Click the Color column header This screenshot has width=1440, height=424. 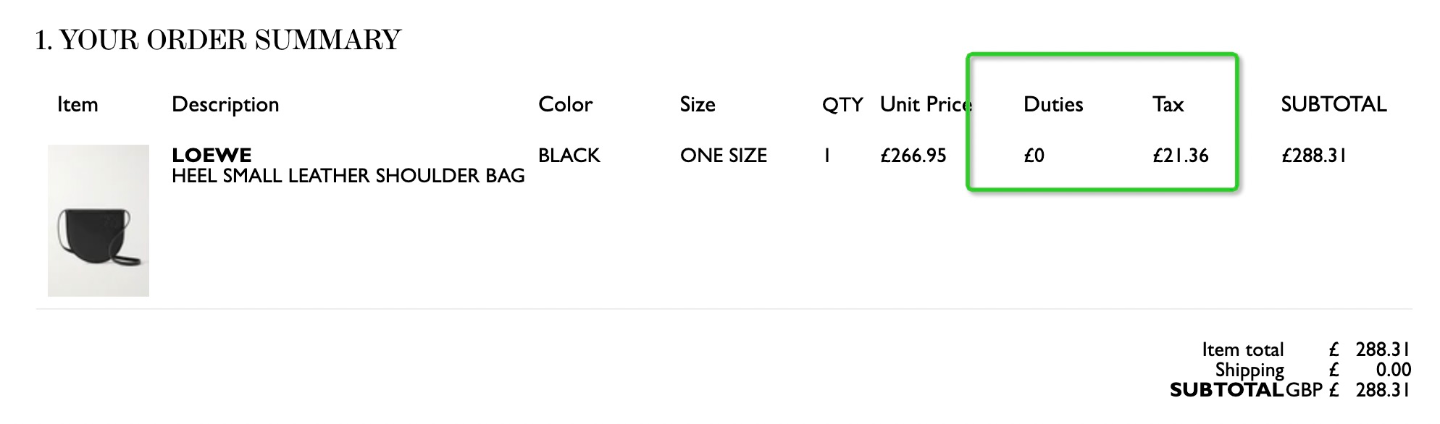coord(565,104)
